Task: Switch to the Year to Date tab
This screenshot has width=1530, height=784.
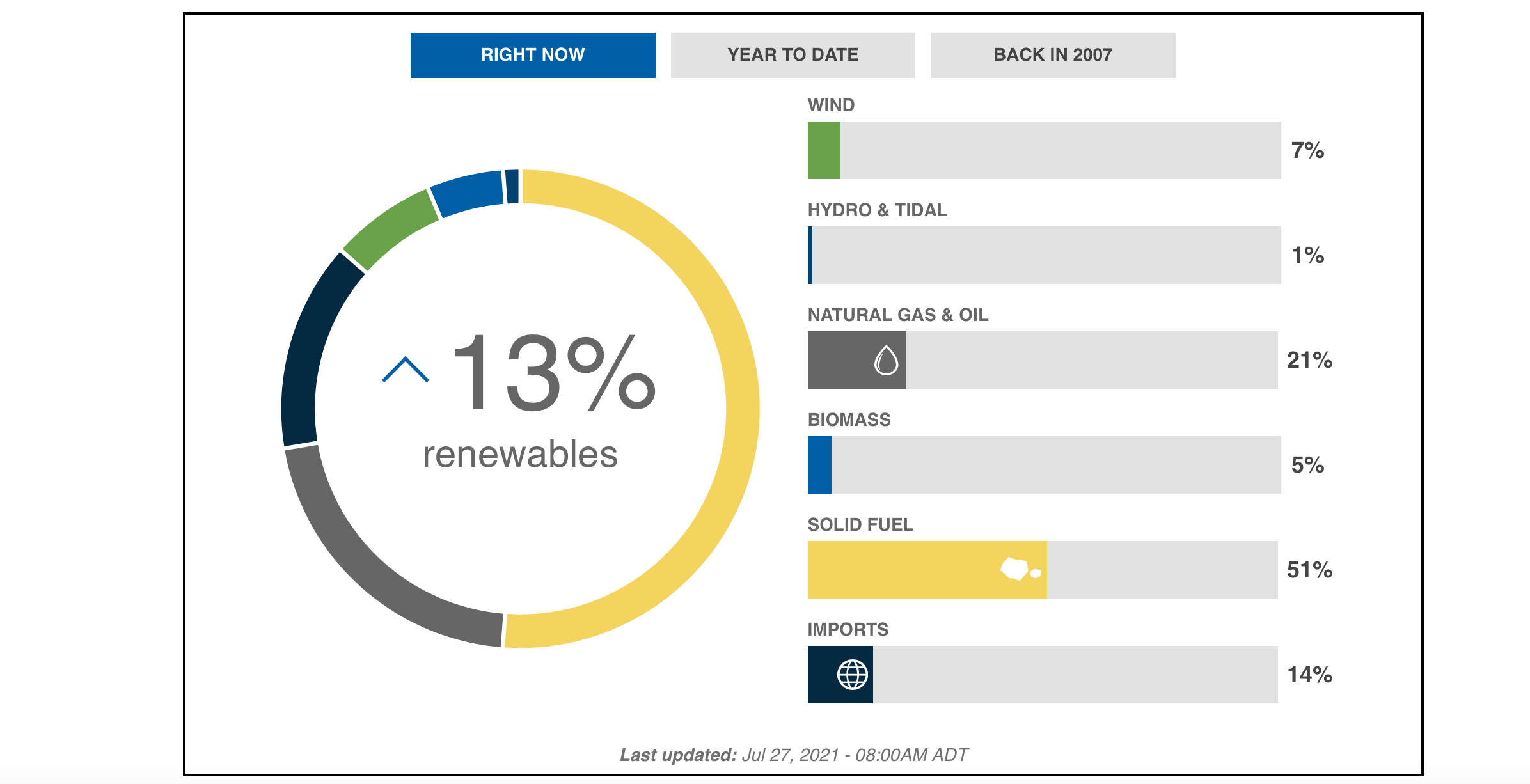Action: (793, 55)
